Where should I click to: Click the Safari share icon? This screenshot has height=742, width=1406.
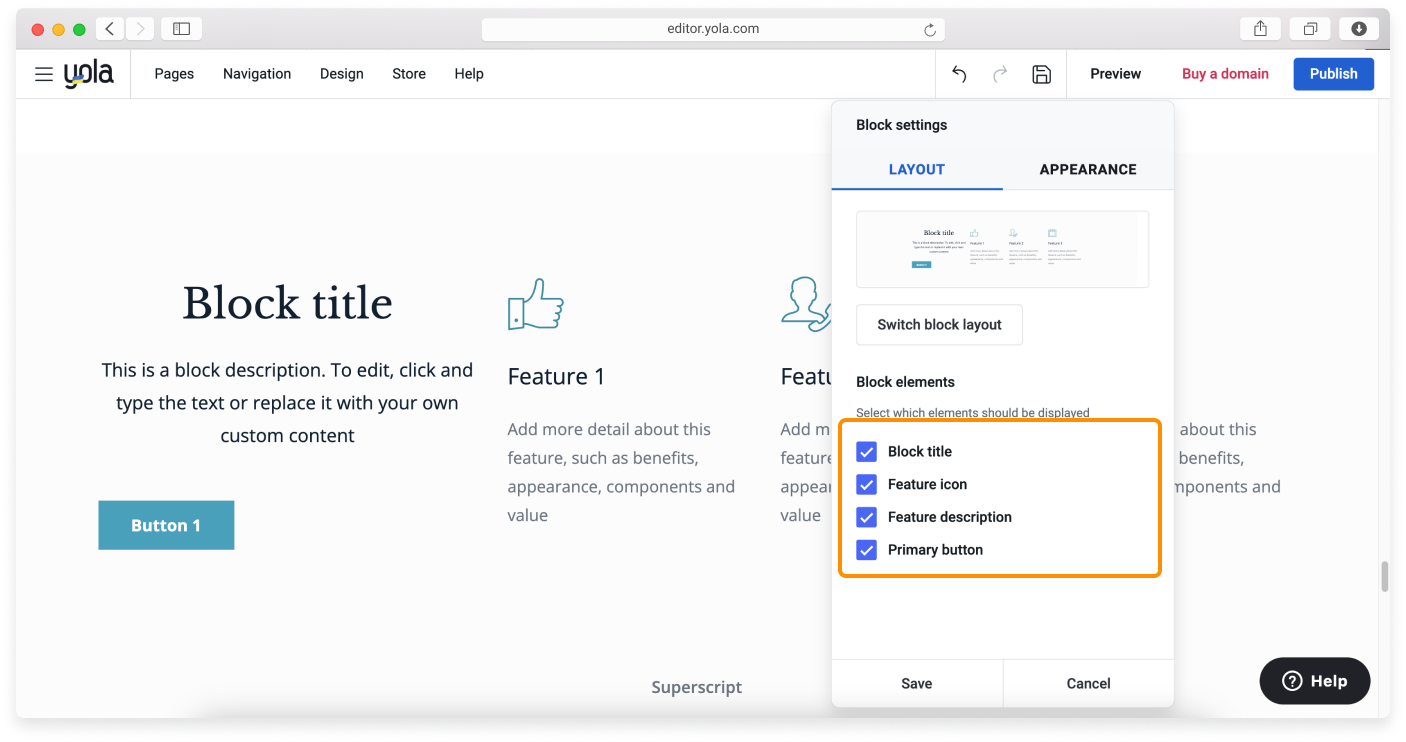coord(1260,29)
